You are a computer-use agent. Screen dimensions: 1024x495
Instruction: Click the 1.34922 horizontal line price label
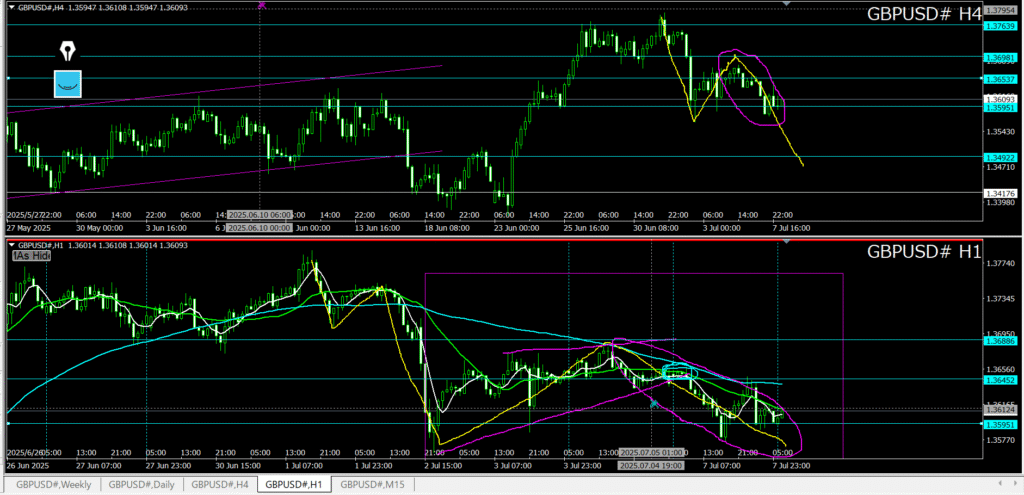coord(1000,156)
